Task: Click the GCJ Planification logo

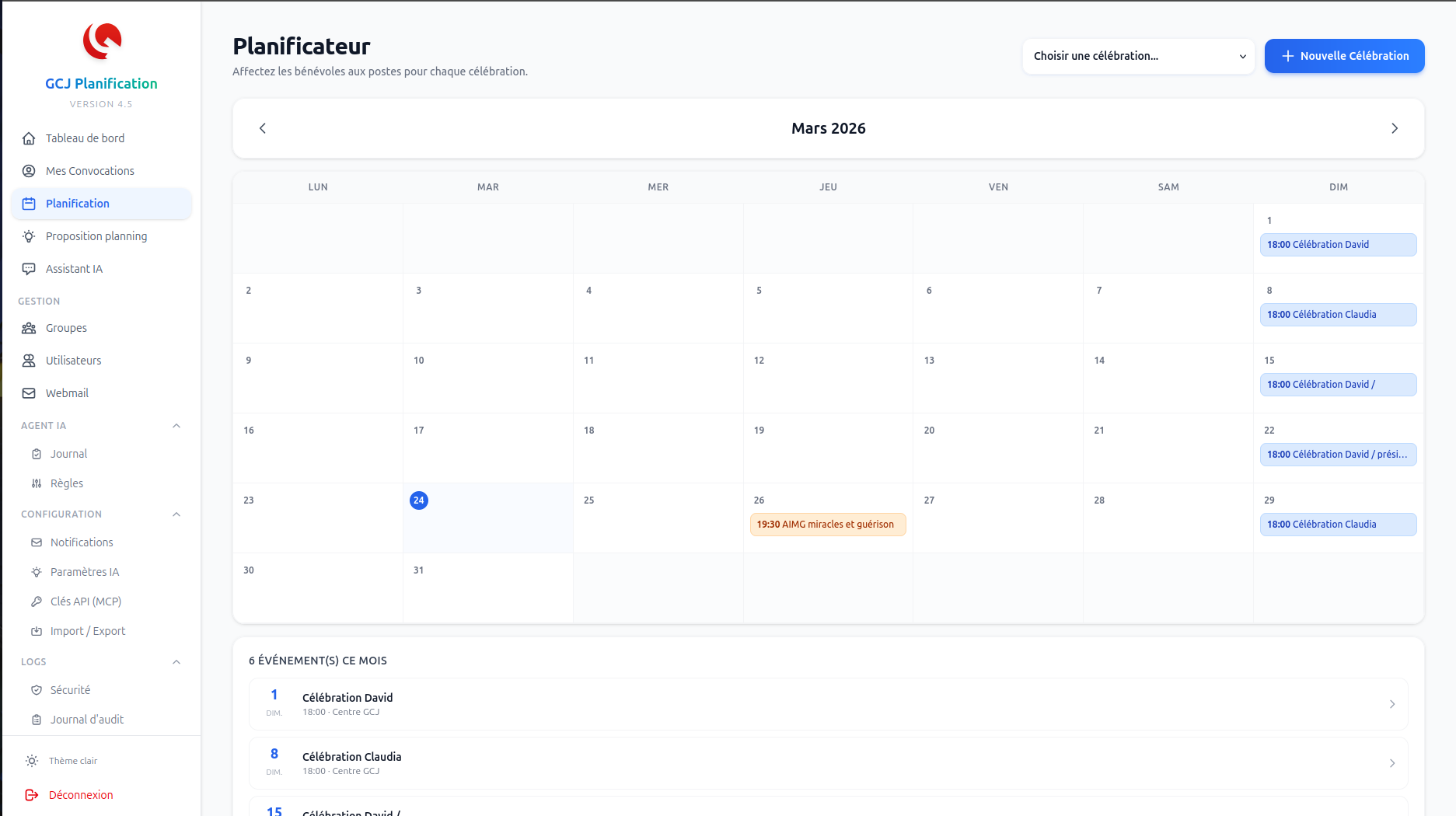Action: pyautogui.click(x=102, y=41)
